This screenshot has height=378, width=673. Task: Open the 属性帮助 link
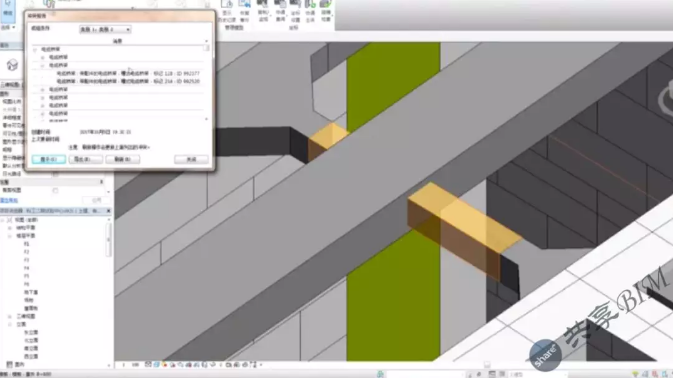[9, 200]
